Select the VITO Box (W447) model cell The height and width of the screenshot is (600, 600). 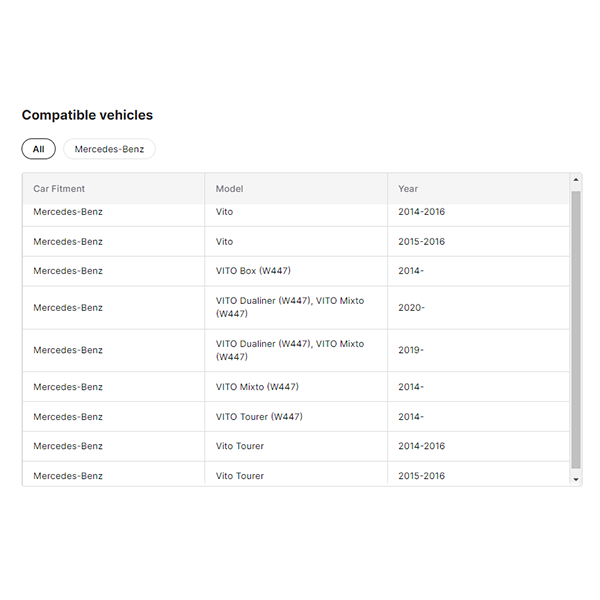click(x=253, y=271)
